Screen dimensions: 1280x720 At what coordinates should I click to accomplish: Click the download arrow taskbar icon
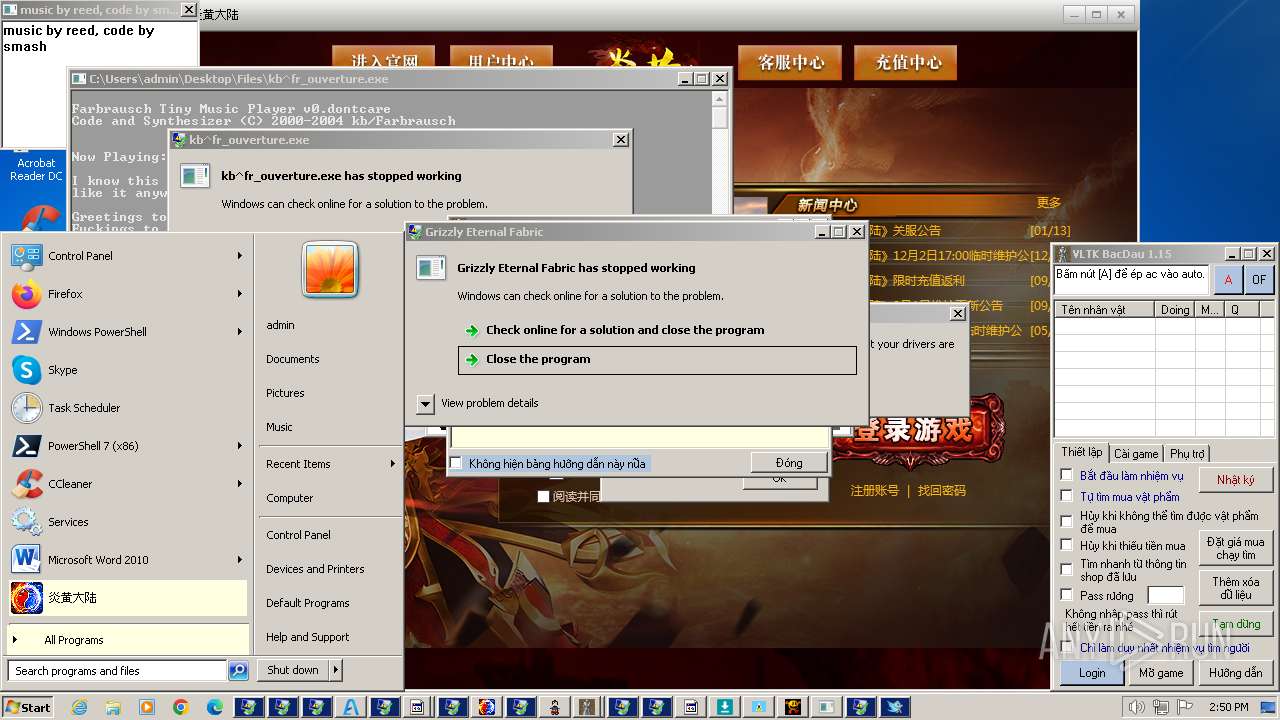point(724,707)
